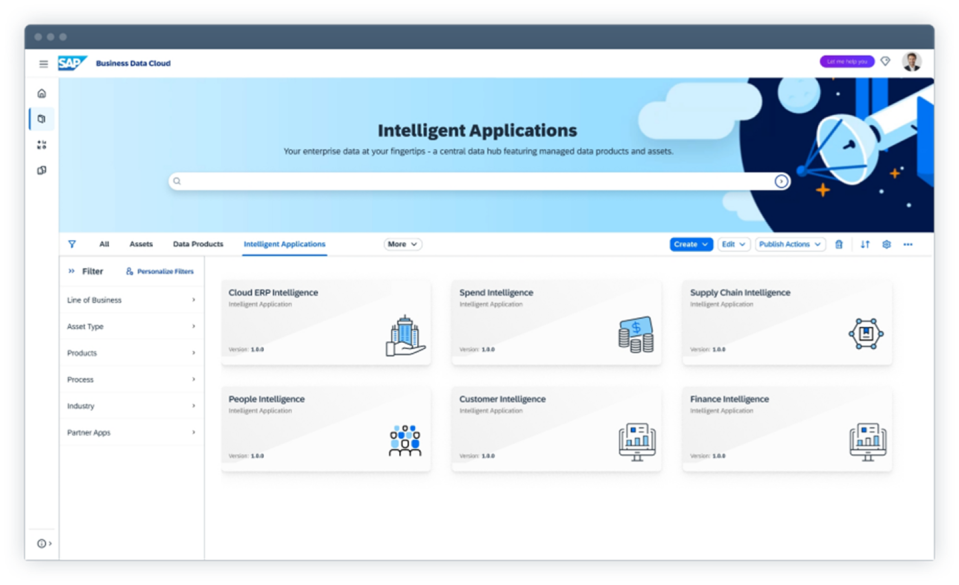
Task: Click Version 1.0.0 on People Intelligence card
Action: [246, 456]
